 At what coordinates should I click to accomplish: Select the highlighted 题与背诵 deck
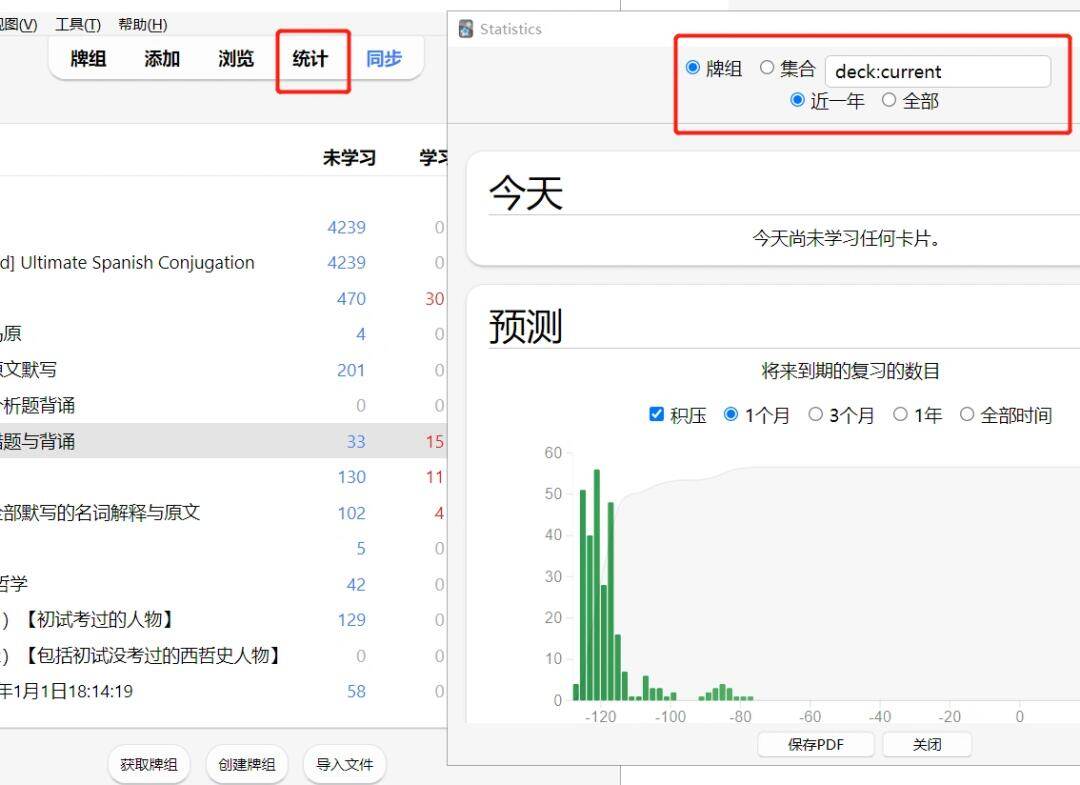(38, 441)
